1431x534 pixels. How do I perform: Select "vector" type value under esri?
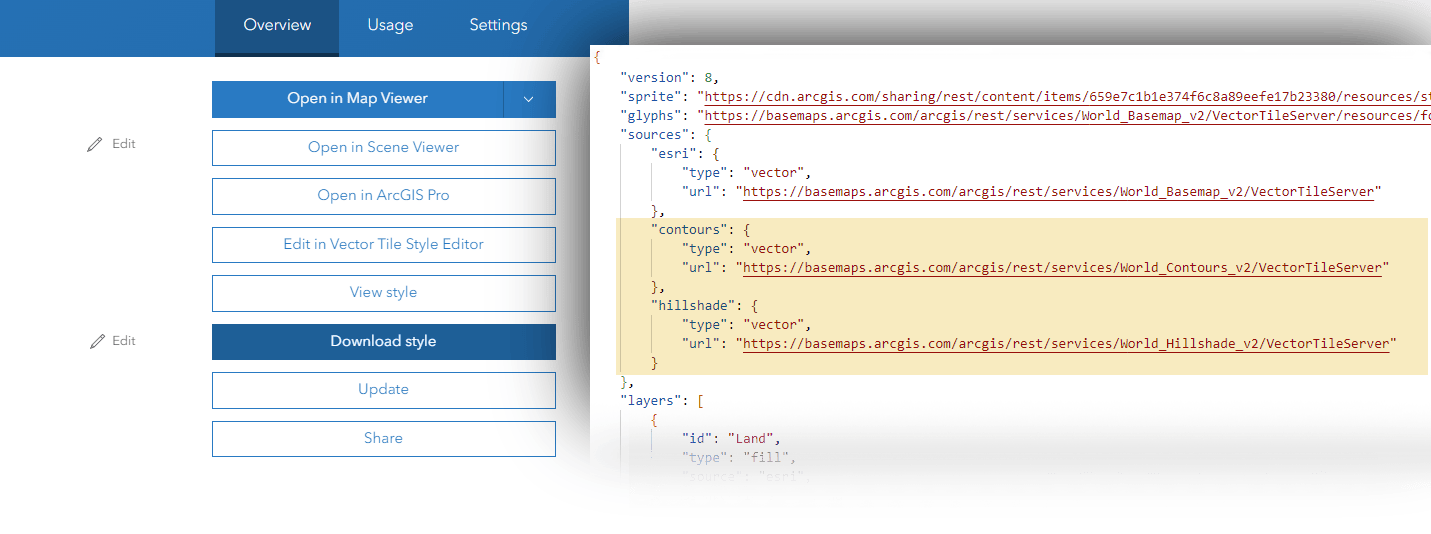coord(774,172)
